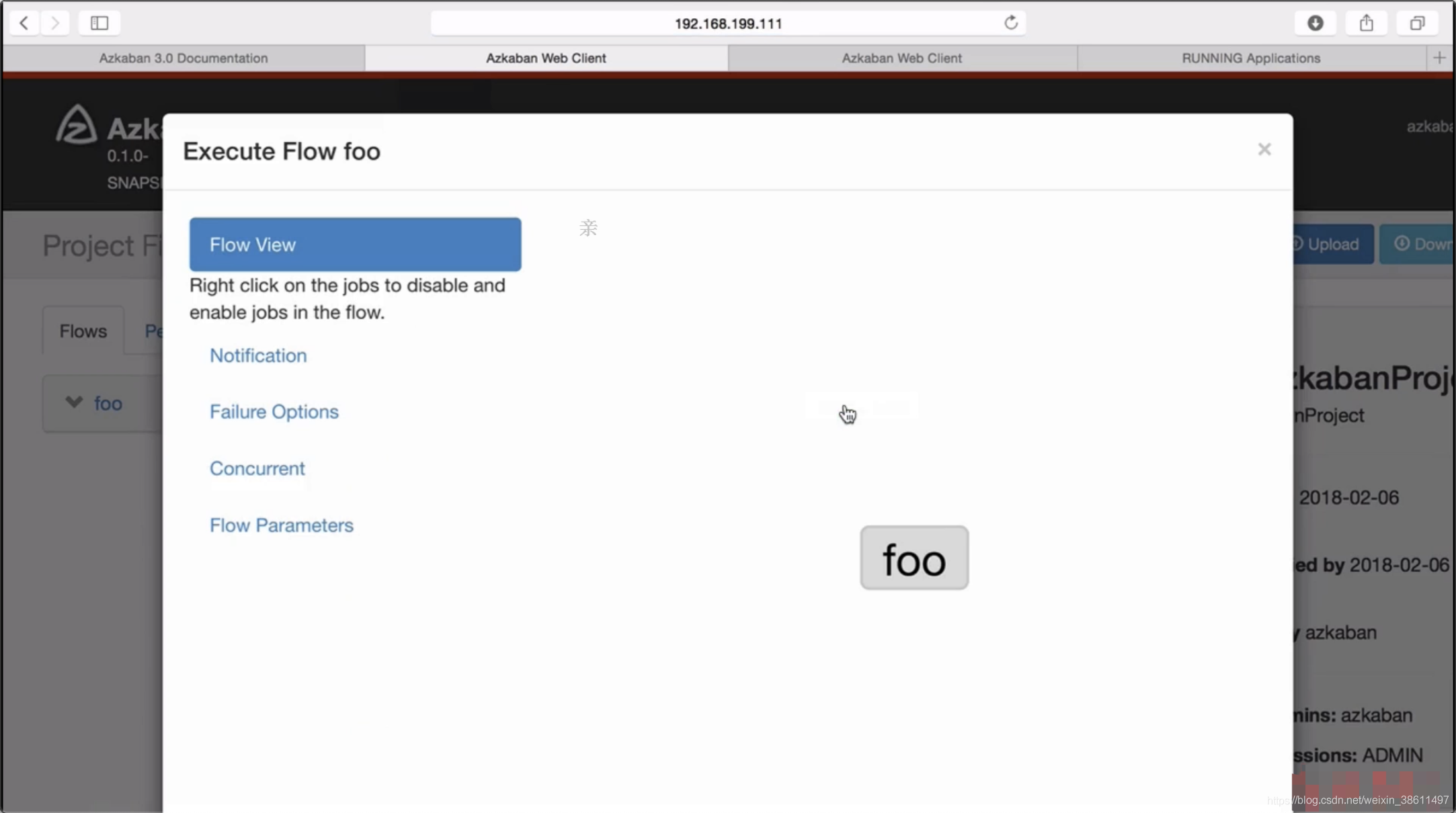This screenshot has width=1456, height=813.
Task: Click the azkaban user menu in the header
Action: point(1430,126)
